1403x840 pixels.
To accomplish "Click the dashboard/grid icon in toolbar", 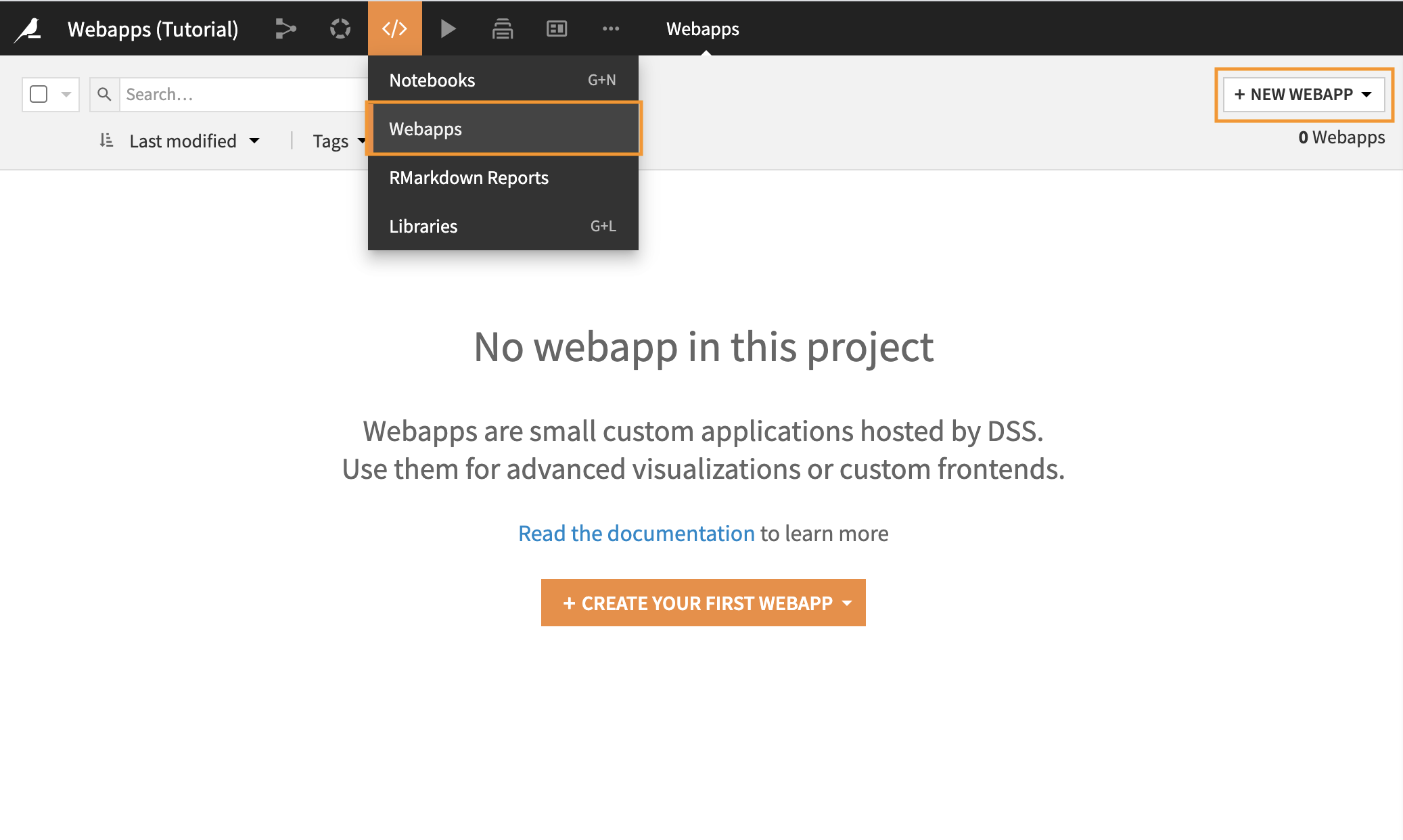I will click(x=556, y=28).
